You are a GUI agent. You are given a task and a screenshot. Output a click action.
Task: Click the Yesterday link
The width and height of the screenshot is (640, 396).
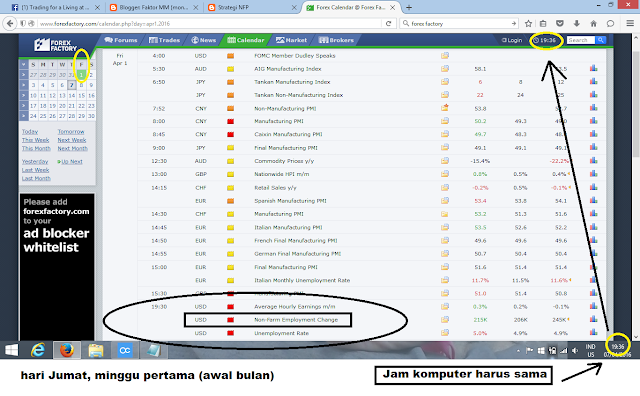click(35, 161)
